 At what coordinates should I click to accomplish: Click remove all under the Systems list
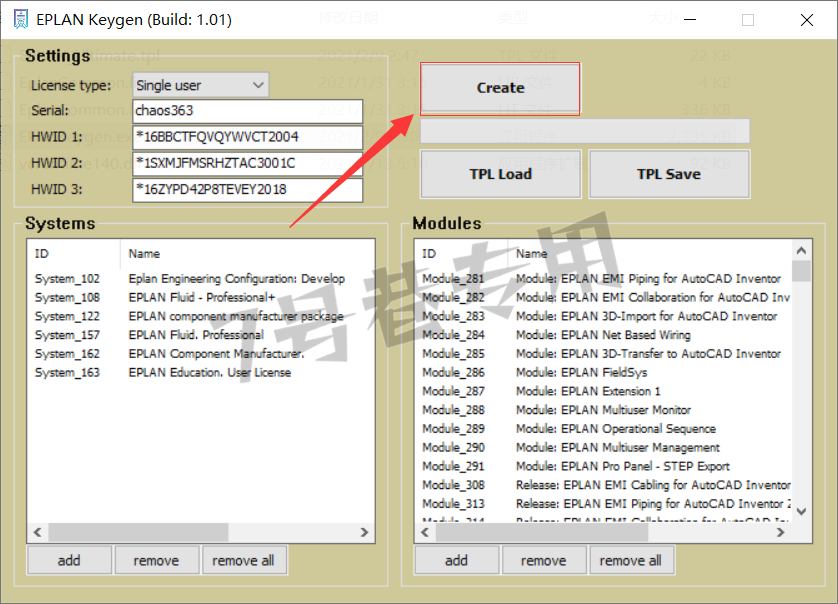[243, 560]
